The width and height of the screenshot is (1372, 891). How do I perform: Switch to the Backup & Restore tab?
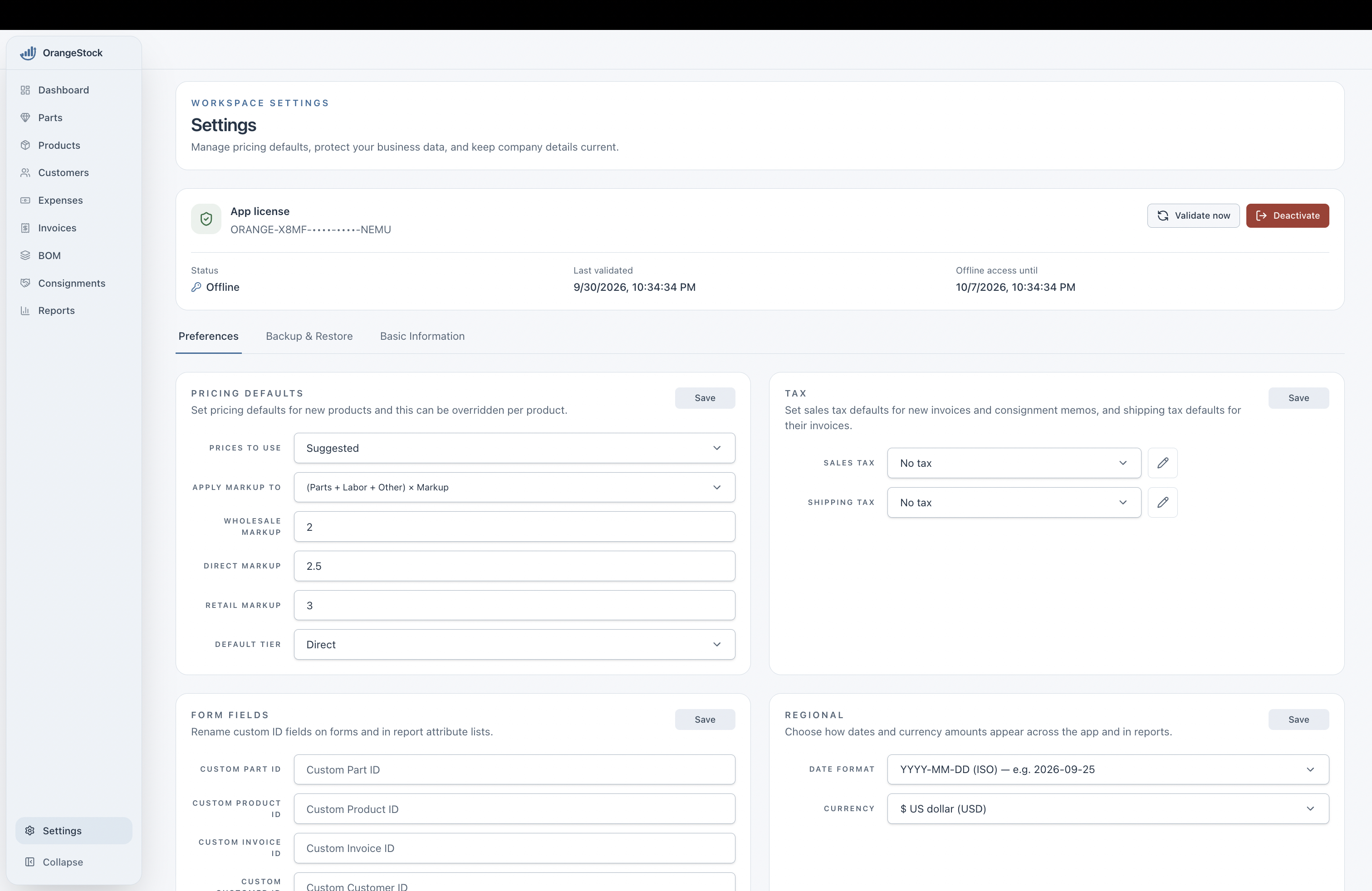pyautogui.click(x=309, y=336)
